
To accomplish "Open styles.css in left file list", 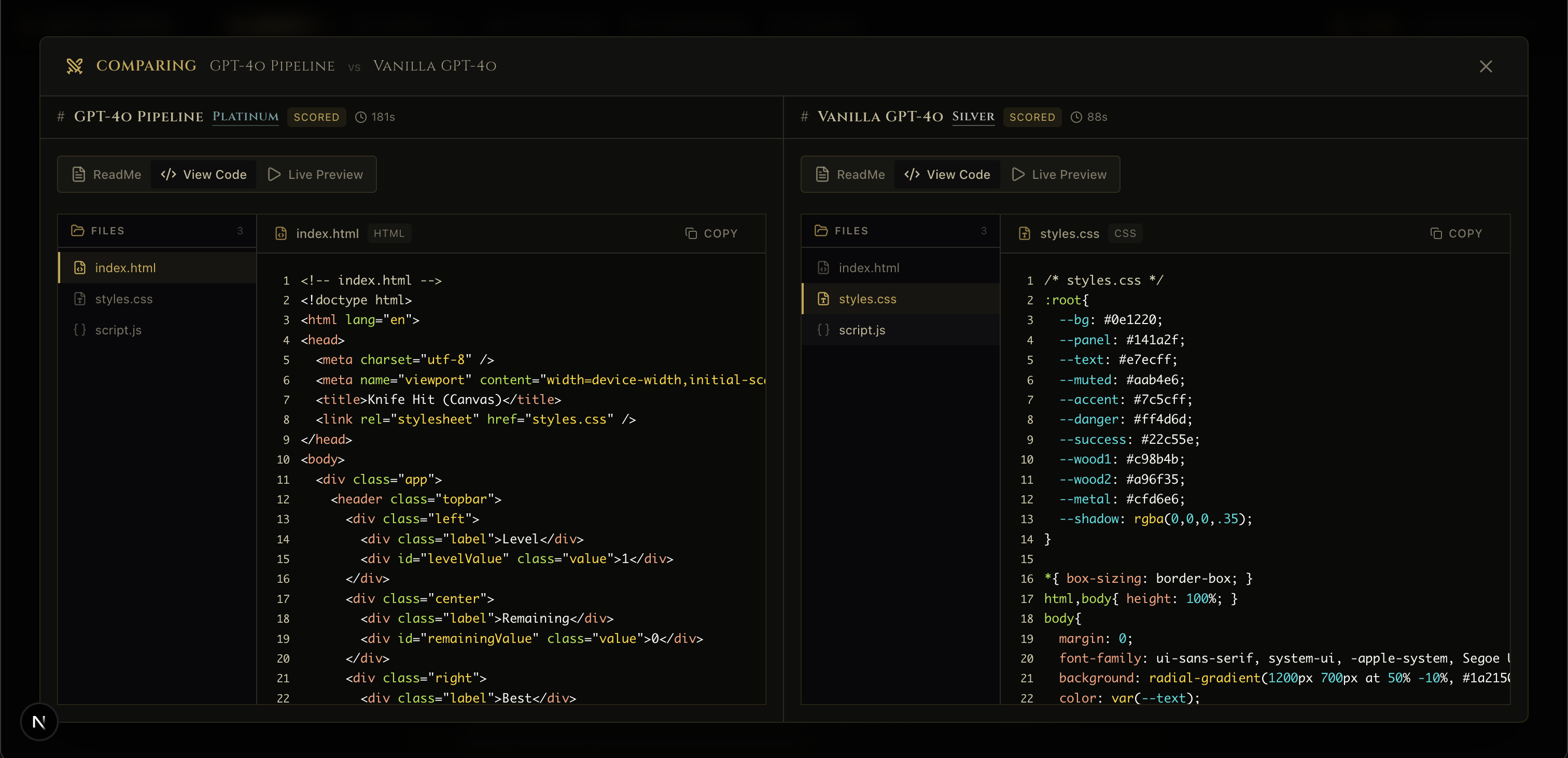I will 123,299.
